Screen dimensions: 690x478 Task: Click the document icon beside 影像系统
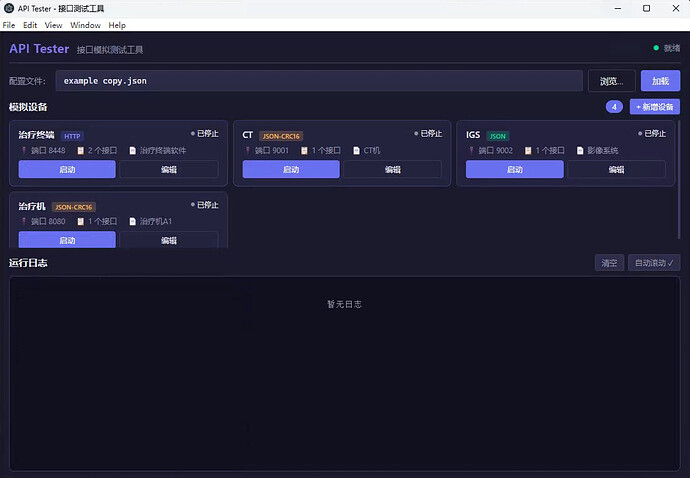point(580,151)
